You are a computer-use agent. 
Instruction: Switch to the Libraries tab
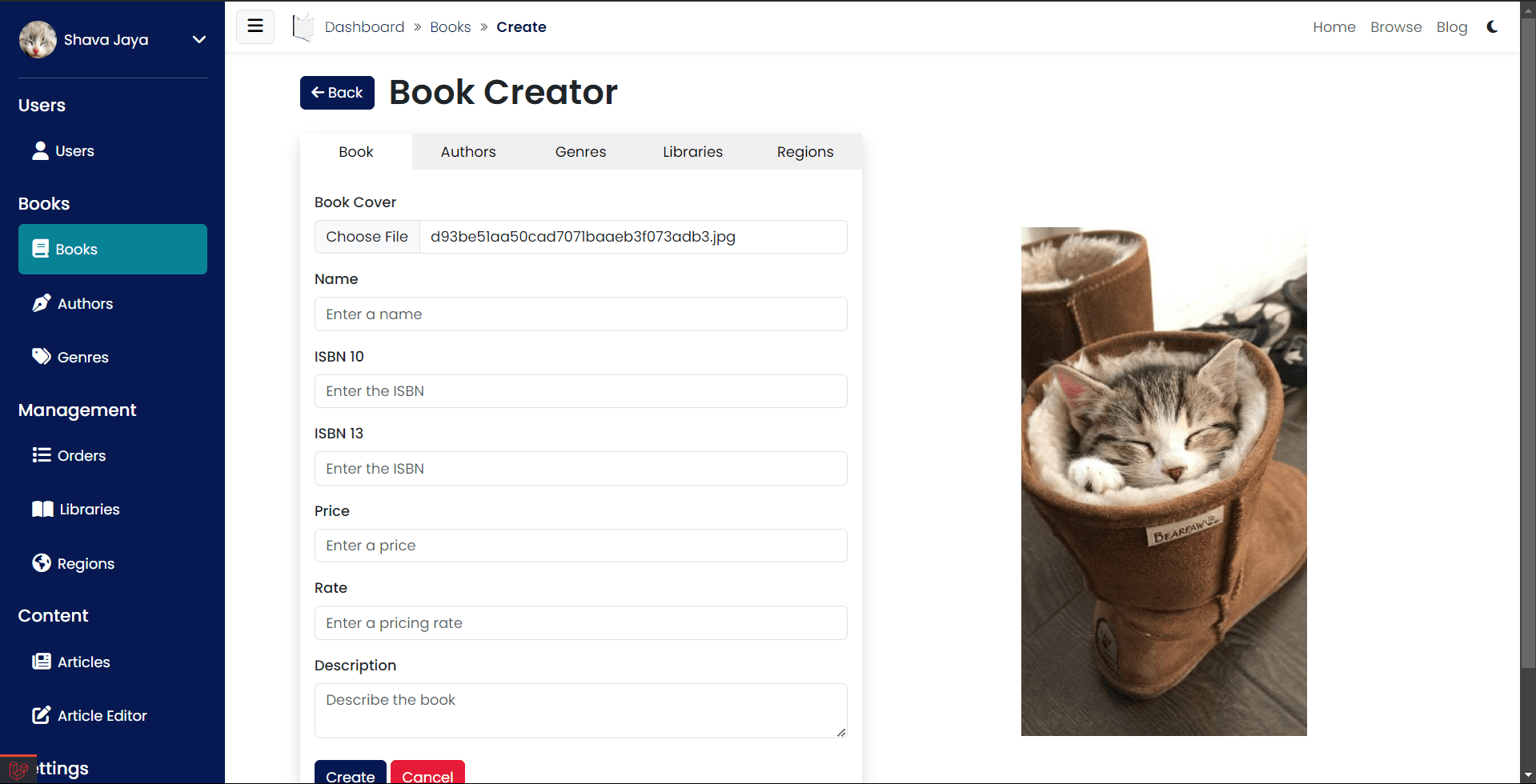[x=692, y=152]
